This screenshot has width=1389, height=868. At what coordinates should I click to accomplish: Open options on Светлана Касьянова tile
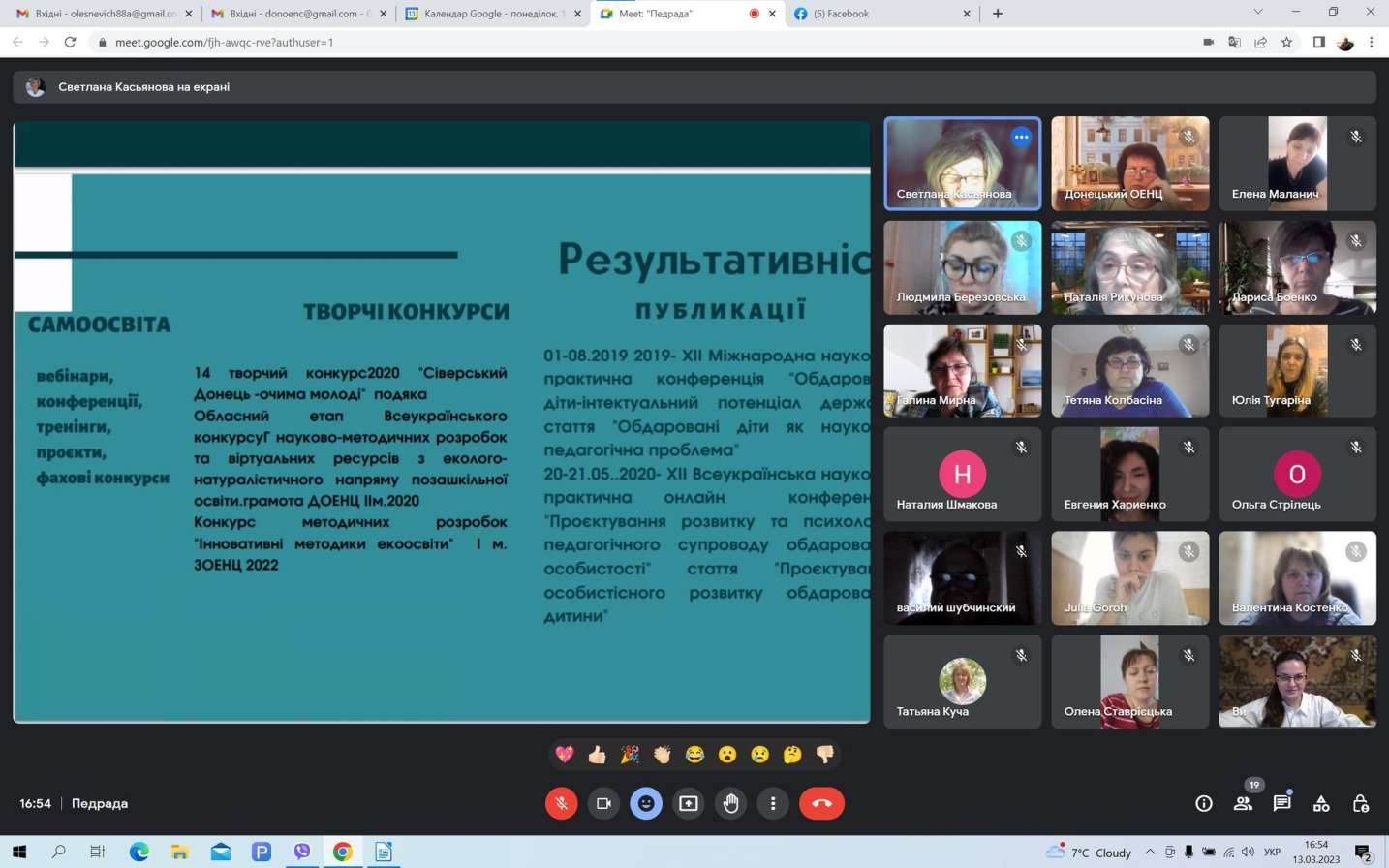click(x=1021, y=137)
